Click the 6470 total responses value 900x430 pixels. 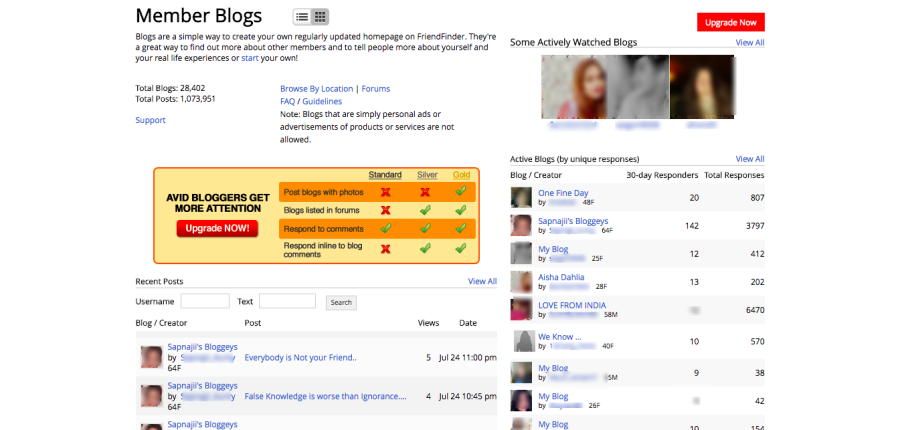tap(755, 310)
